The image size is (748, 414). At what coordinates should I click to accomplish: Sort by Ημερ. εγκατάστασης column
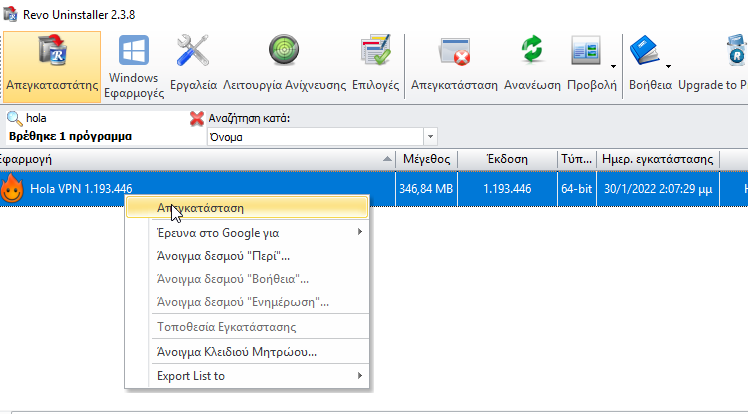tap(658, 159)
